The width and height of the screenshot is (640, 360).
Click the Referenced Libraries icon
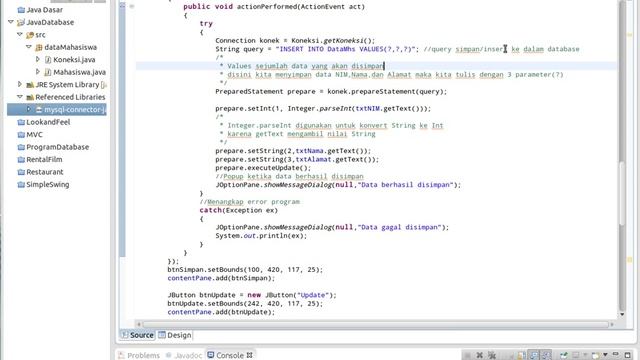click(30, 97)
